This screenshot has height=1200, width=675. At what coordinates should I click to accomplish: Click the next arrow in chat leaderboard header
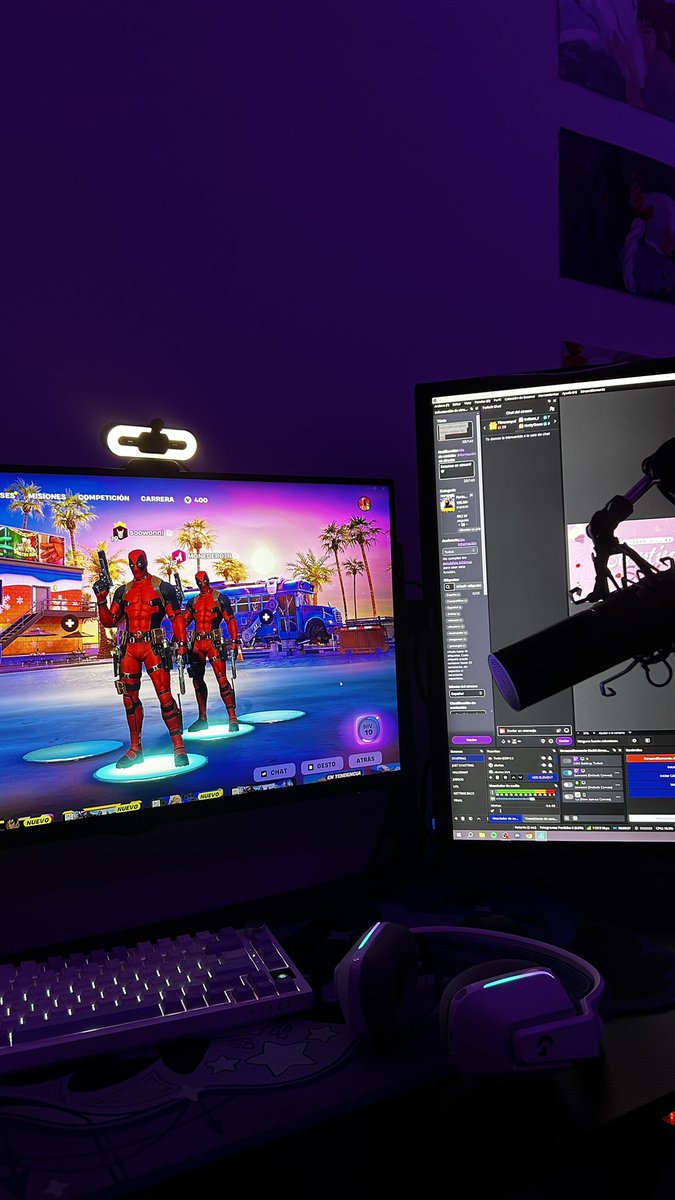tap(555, 421)
